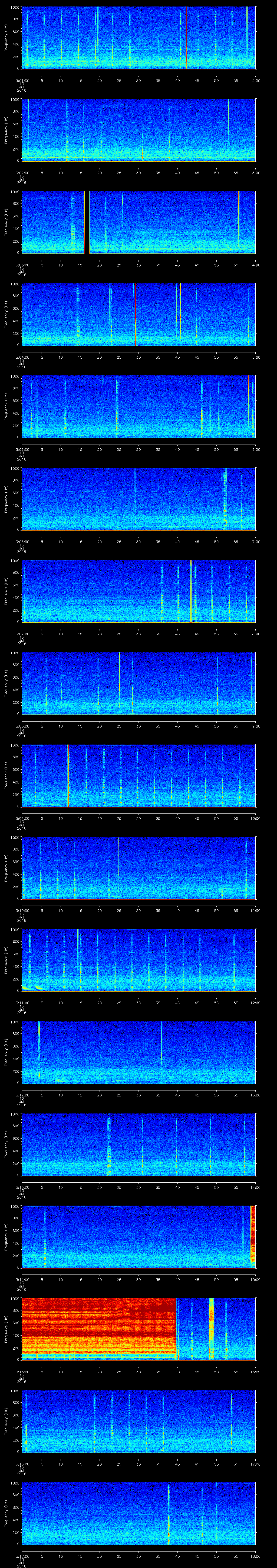Click the '3:16:00' start time label
The height and width of the screenshot is (1568, 277).
click(x=22, y=1463)
